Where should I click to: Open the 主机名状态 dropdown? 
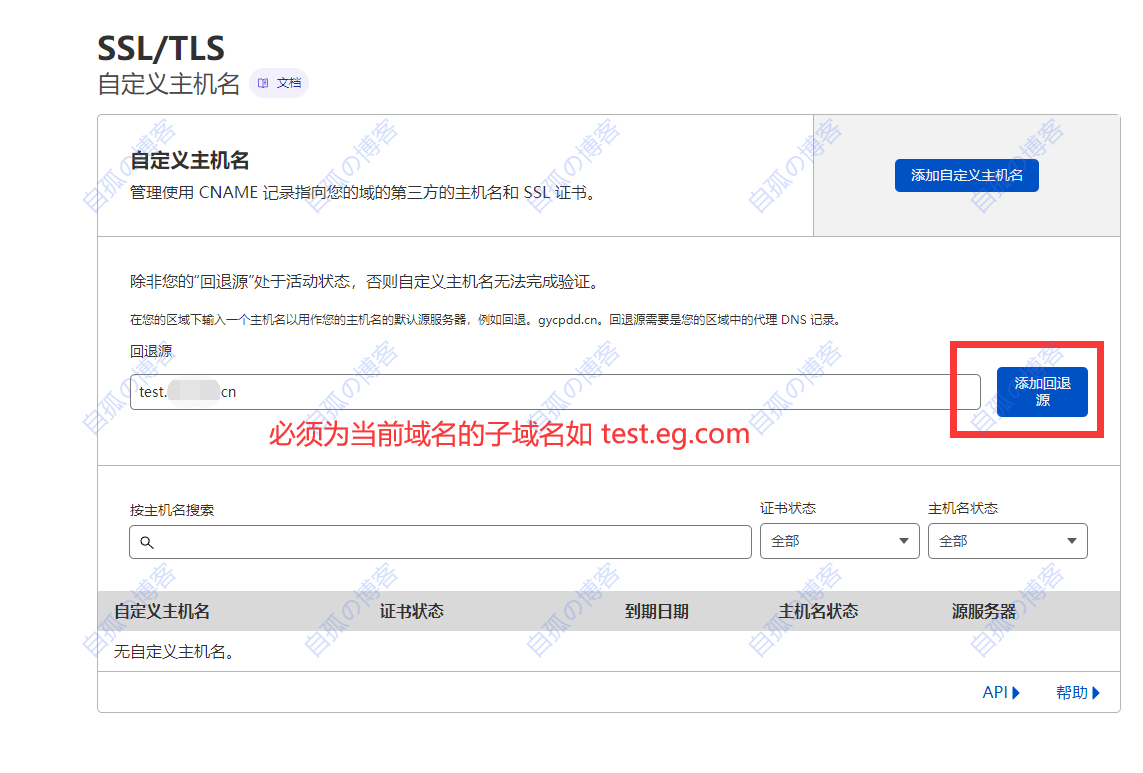coord(1007,541)
